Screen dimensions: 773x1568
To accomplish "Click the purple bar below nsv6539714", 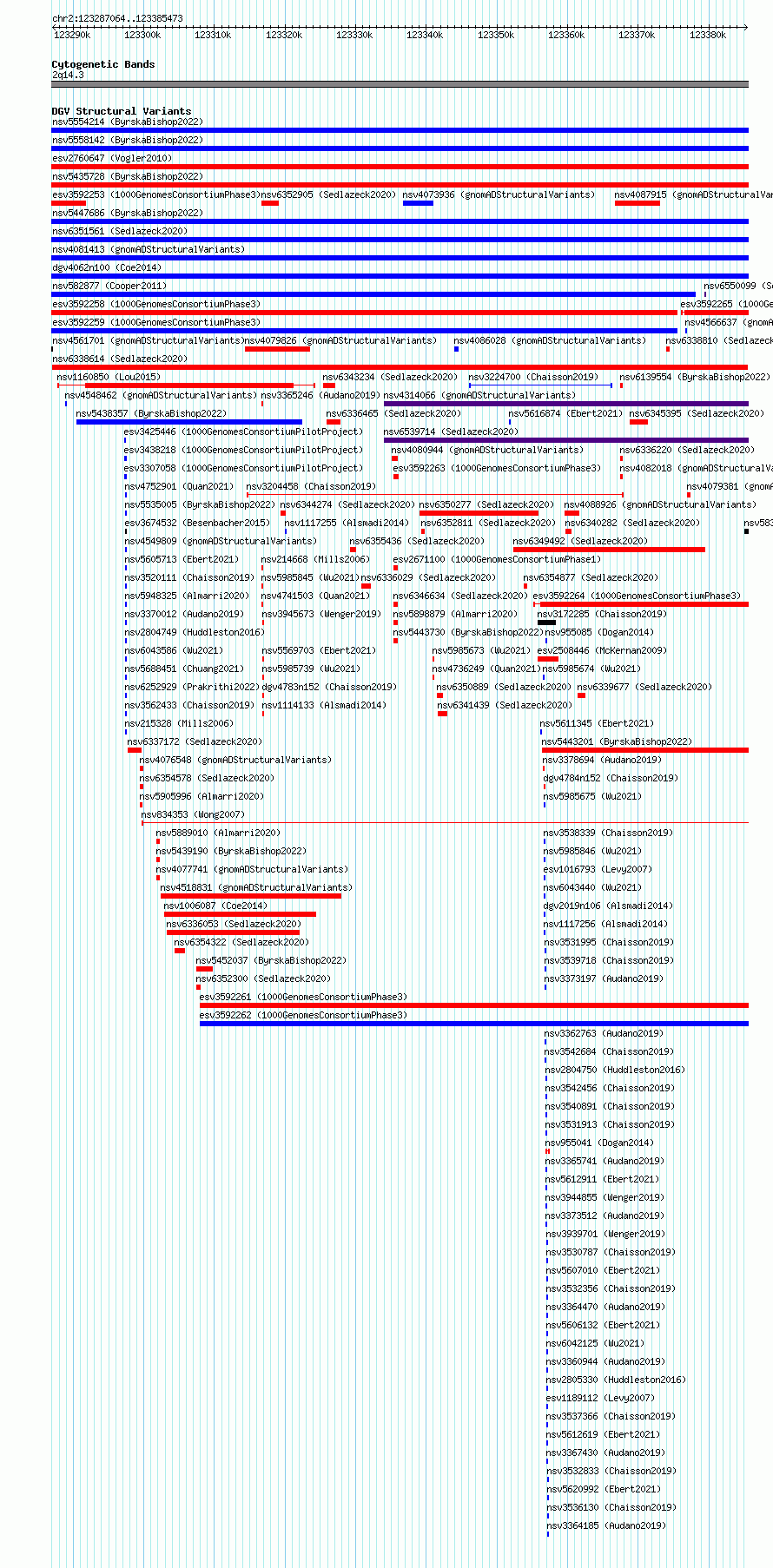I will (565, 440).
